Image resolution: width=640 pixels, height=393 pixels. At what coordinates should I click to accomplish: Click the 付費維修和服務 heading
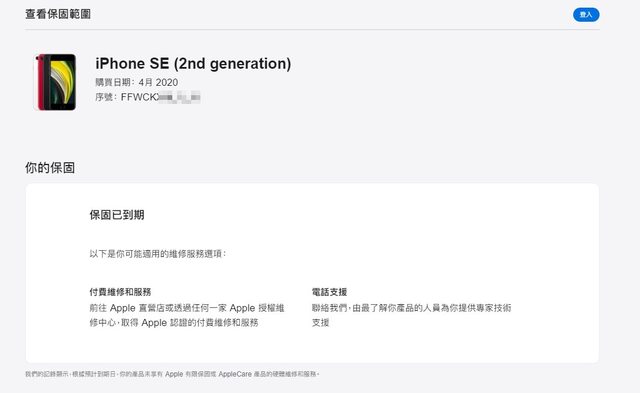pyautogui.click(x=120, y=292)
